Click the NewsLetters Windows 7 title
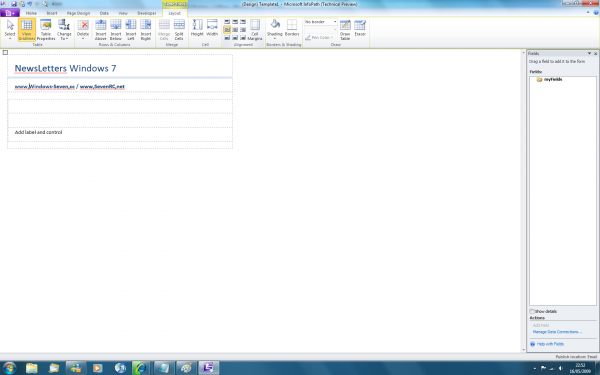Viewport: 600px width, 375px height. pyautogui.click(x=65, y=68)
